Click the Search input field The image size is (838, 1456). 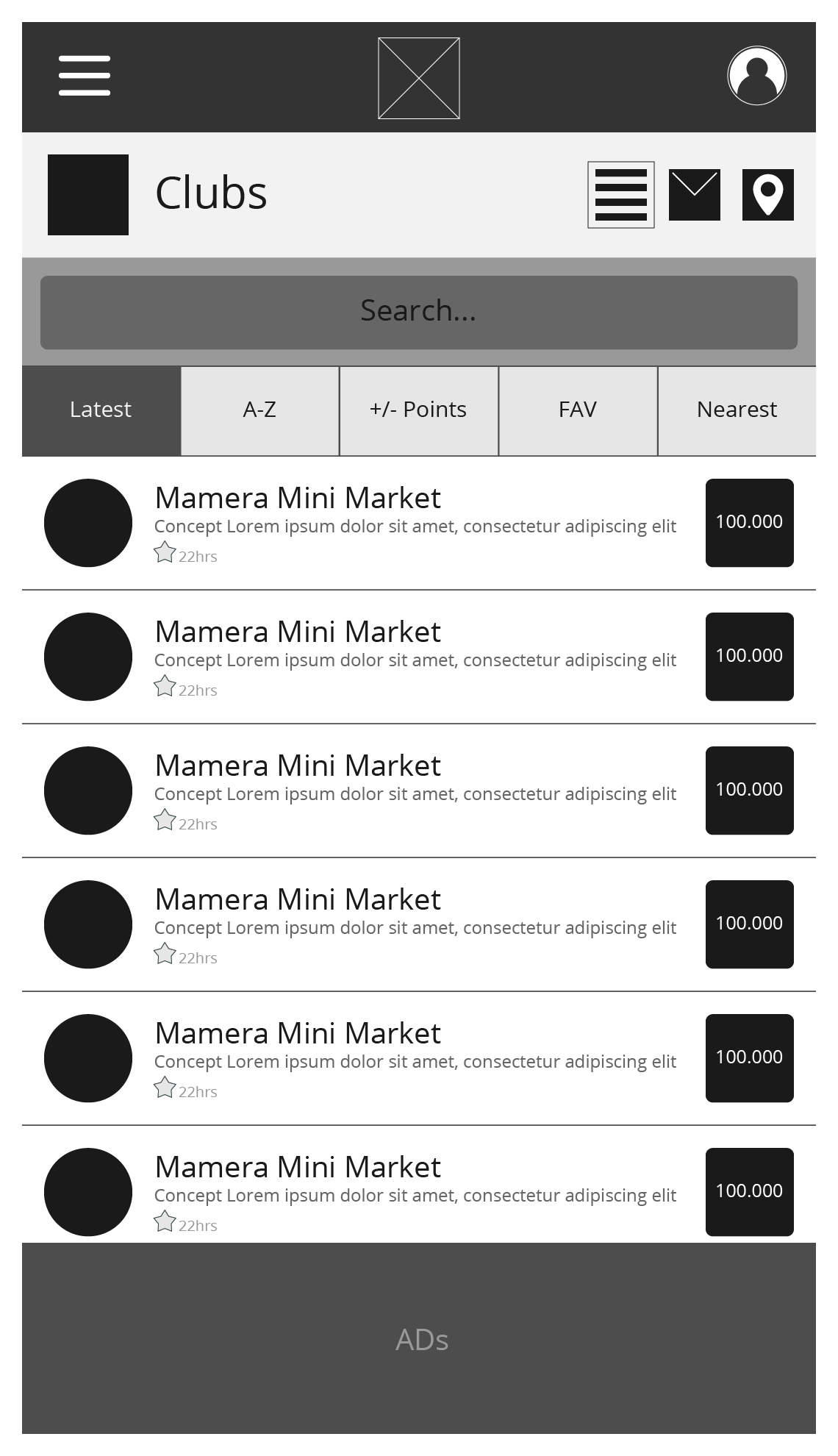tap(419, 312)
